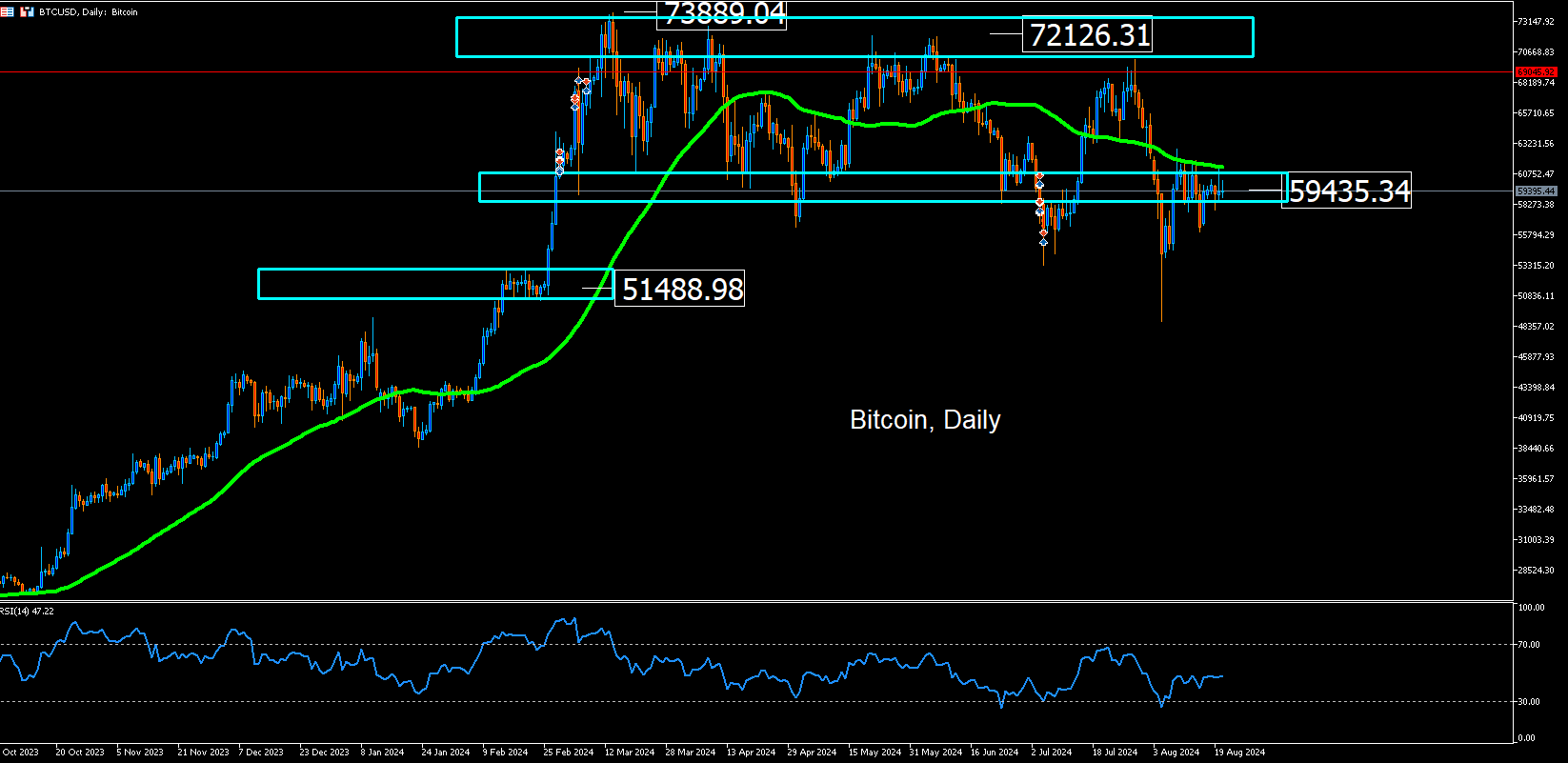The height and width of the screenshot is (763, 1568).
Task: Click the 21 Nov 2023 date label
Action: [203, 753]
